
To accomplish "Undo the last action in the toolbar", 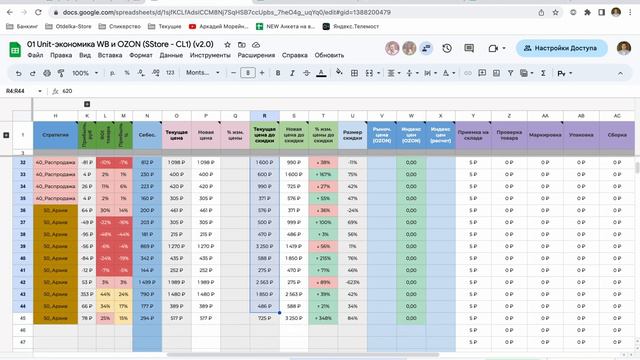I will (18, 73).
